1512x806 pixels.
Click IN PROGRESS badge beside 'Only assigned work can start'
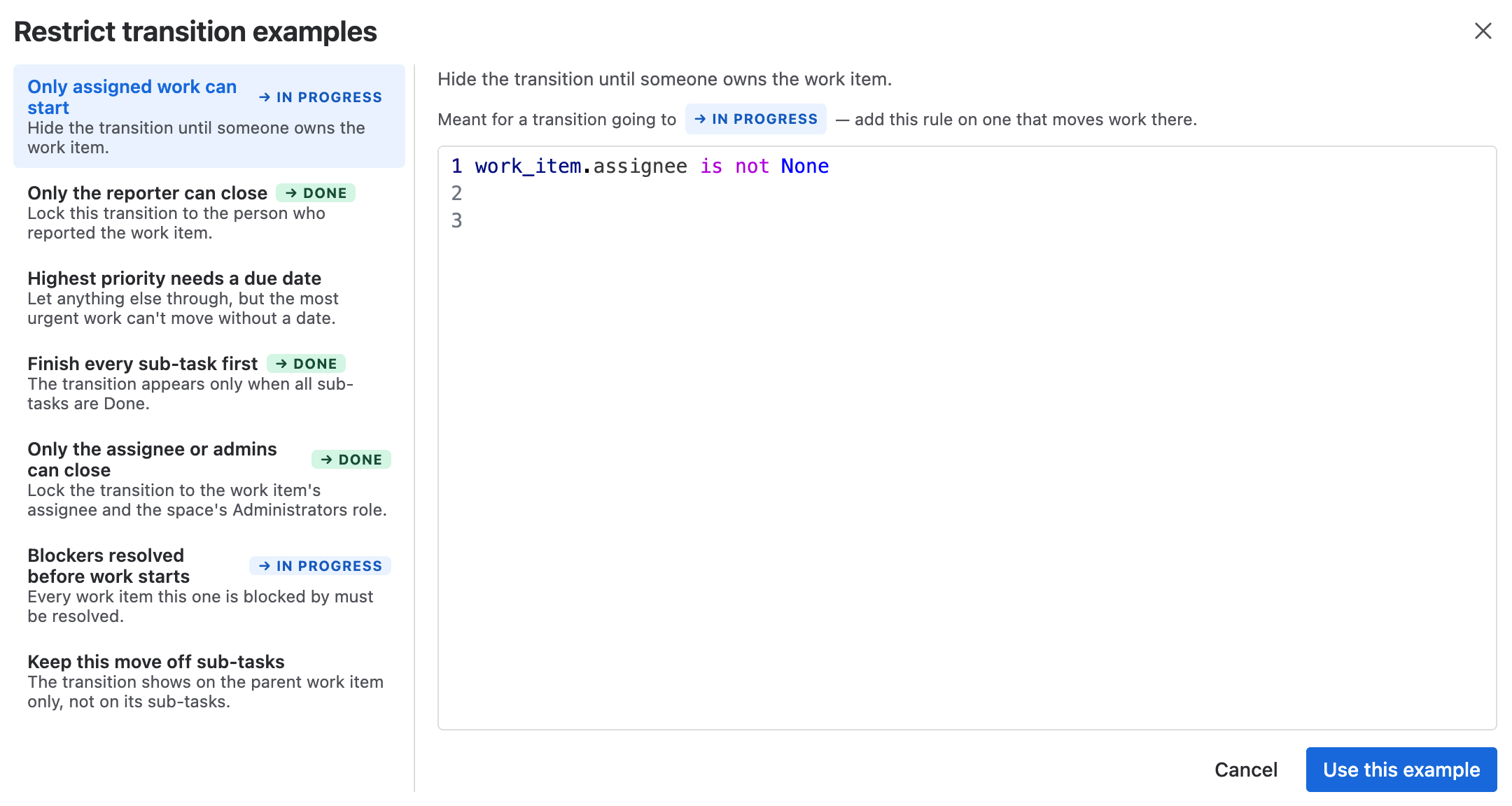pos(321,97)
